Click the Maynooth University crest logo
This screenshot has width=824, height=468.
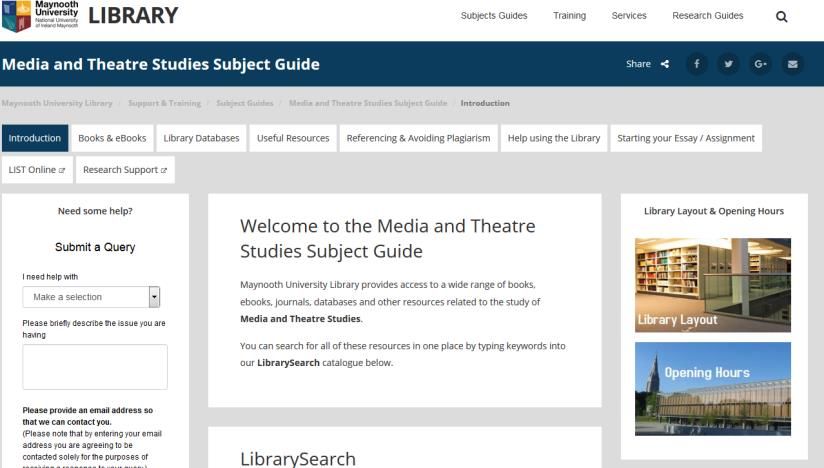[x=17, y=16]
